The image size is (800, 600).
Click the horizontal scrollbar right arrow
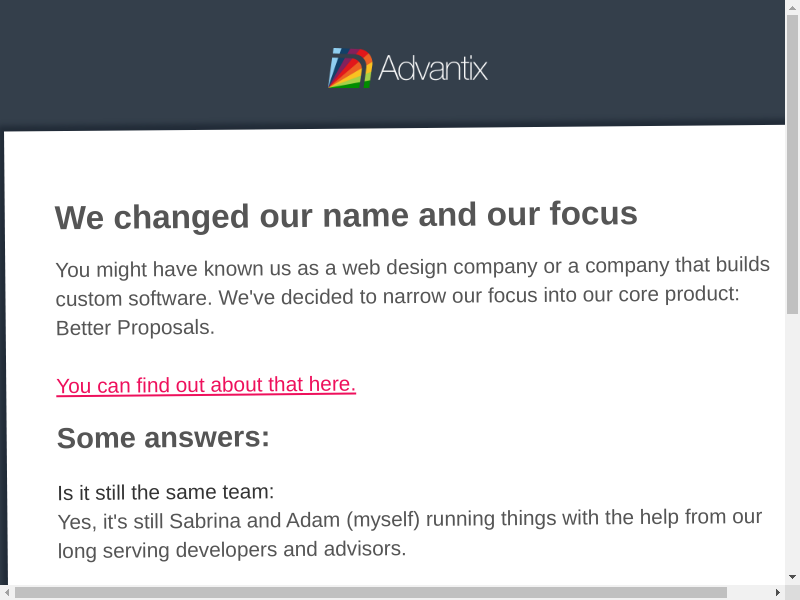(777, 592)
